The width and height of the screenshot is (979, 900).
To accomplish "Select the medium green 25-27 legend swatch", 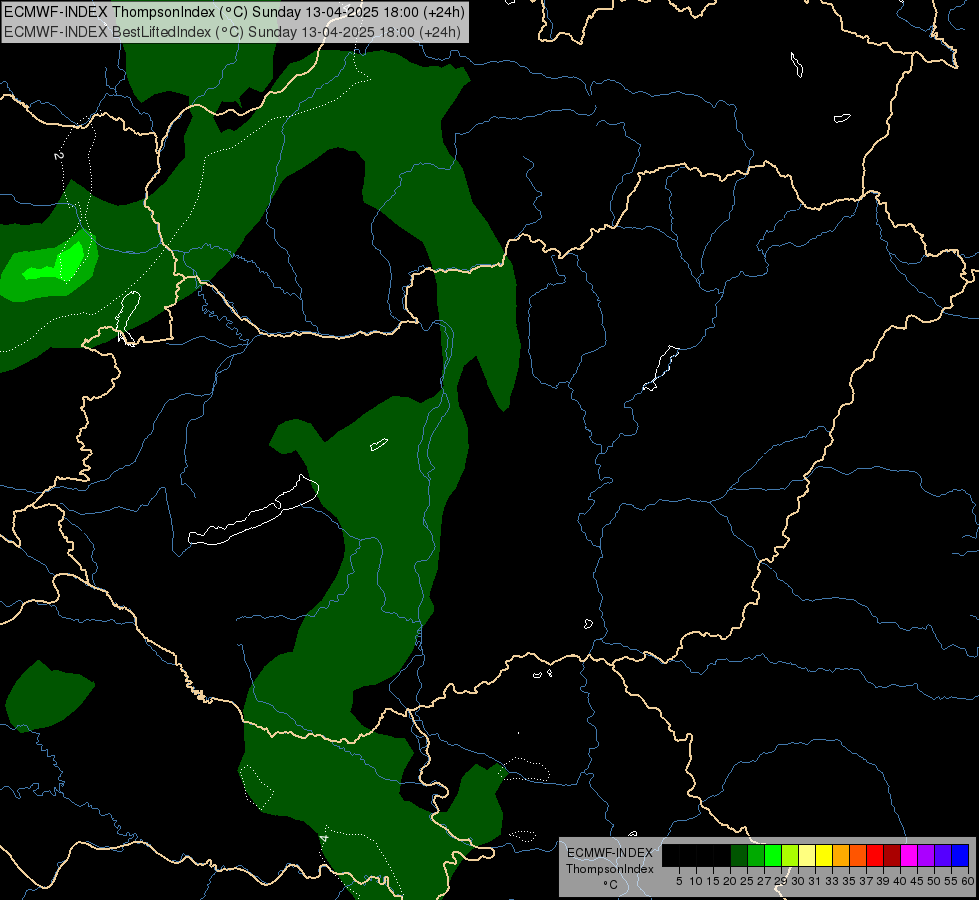I will click(755, 855).
